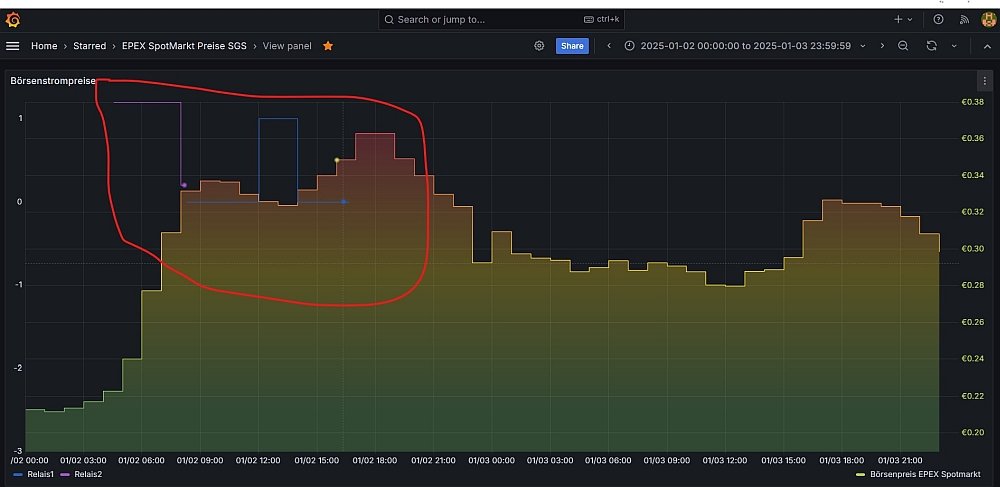Viewport: 1000px width, 487px height.
Task: Open the time range picker dropdown
Action: click(x=745, y=46)
